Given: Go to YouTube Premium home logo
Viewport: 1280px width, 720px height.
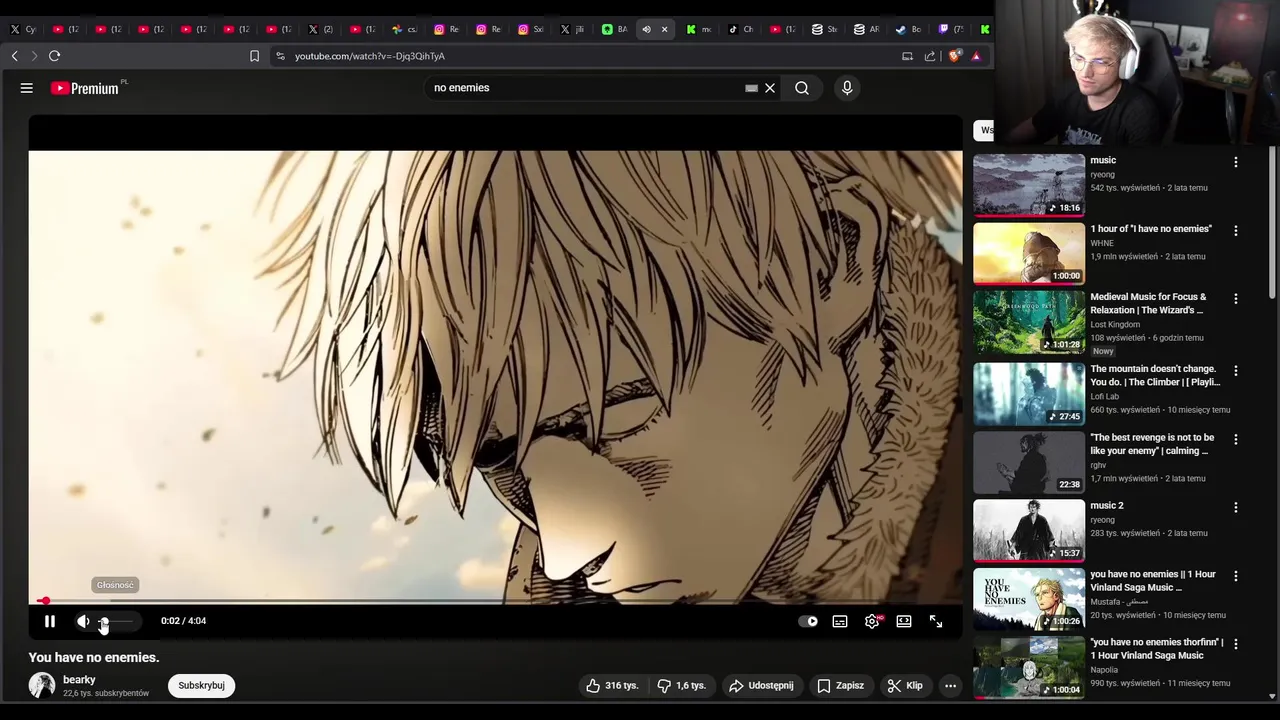Looking at the screenshot, I should pos(85,88).
